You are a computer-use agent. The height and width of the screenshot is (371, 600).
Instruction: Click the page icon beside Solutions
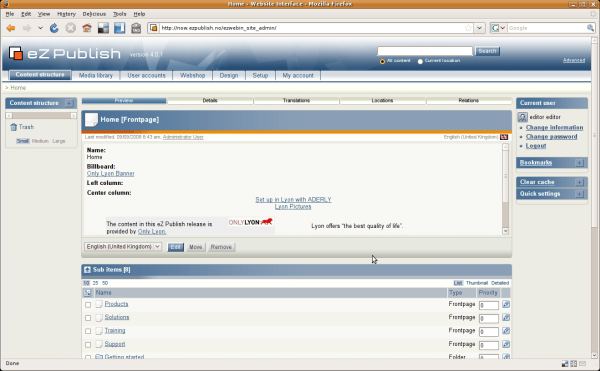coord(99,317)
